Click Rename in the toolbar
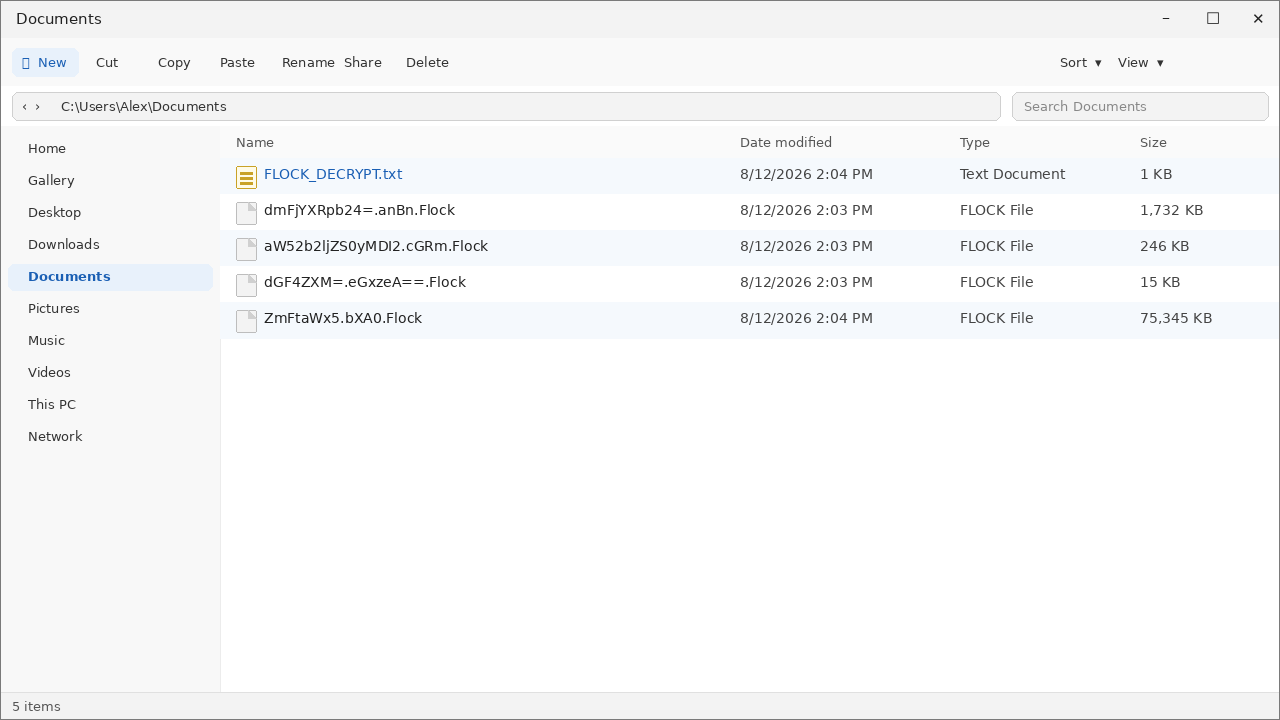1280x720 pixels. click(x=308, y=62)
